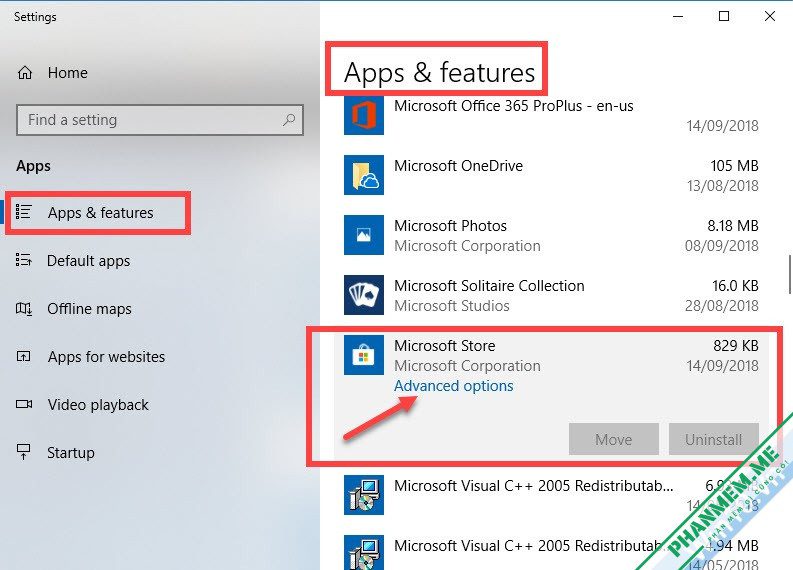Close the Settings window
Screen dimensions: 793x570
tap(770, 16)
